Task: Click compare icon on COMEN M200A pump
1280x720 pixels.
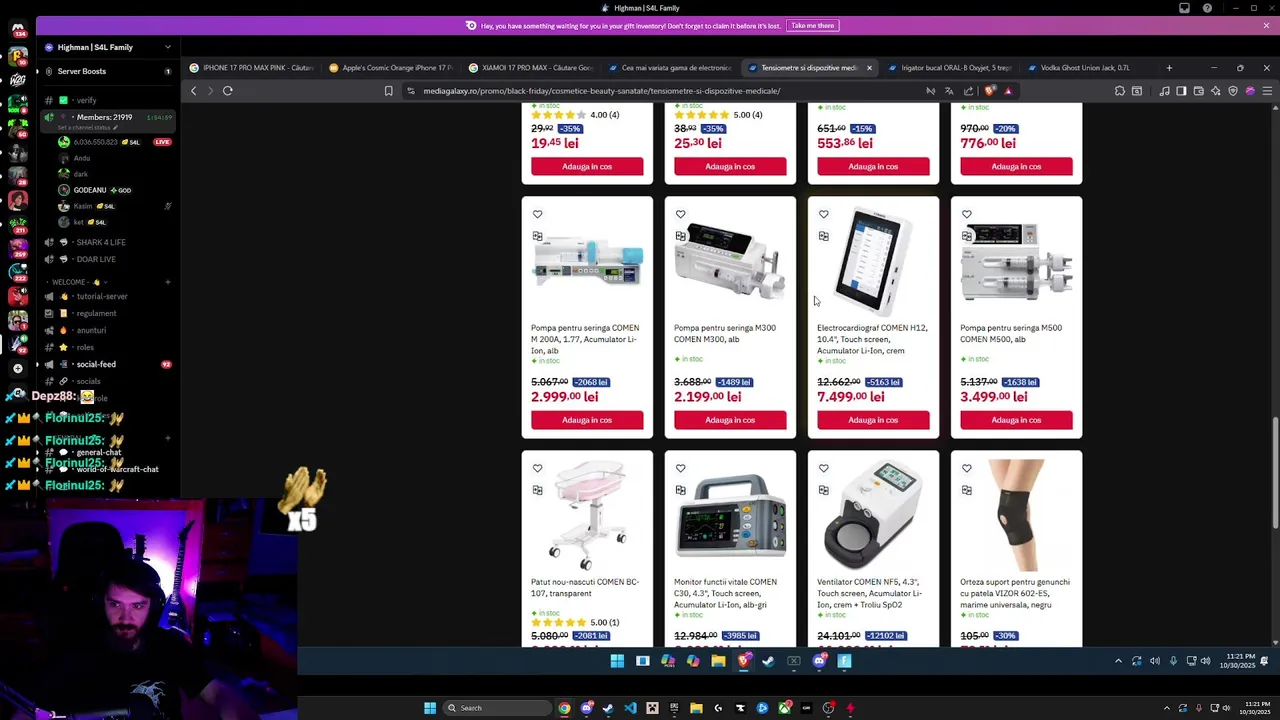Action: [537, 236]
